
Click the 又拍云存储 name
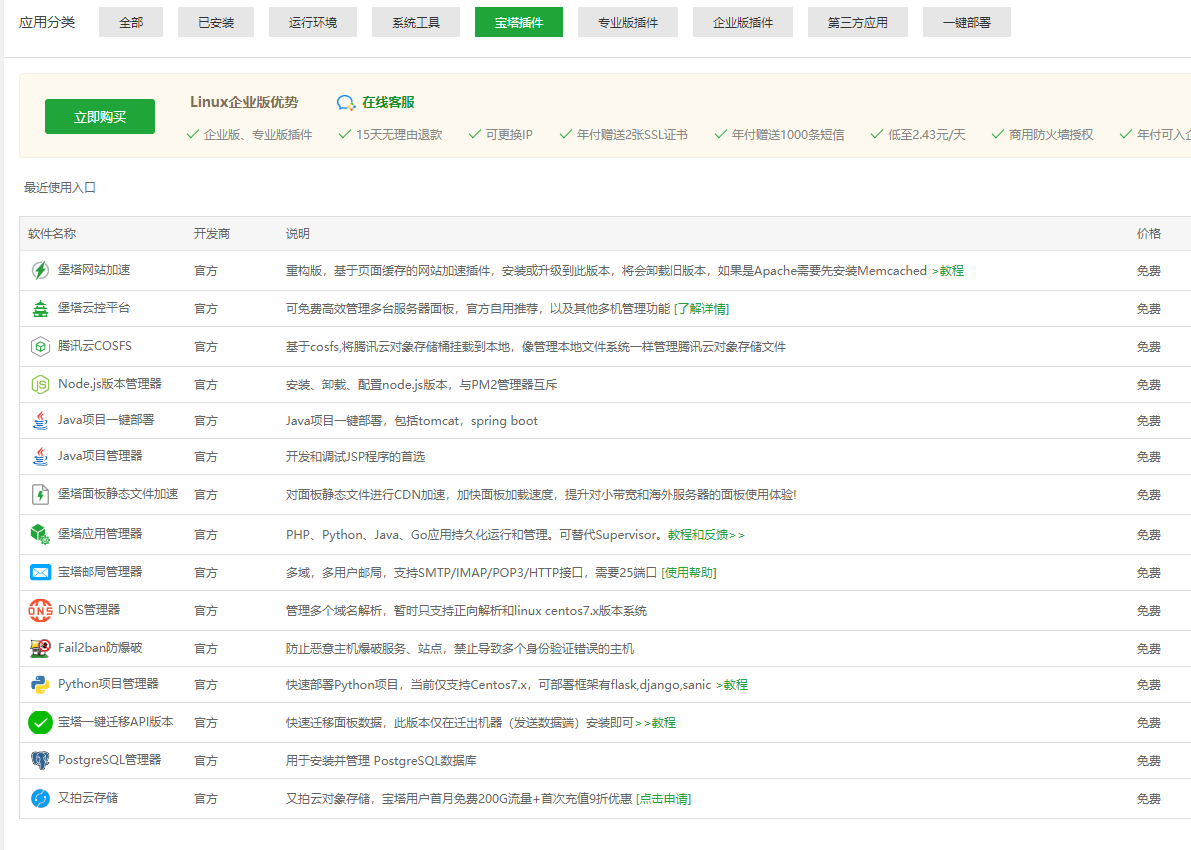tap(88, 798)
